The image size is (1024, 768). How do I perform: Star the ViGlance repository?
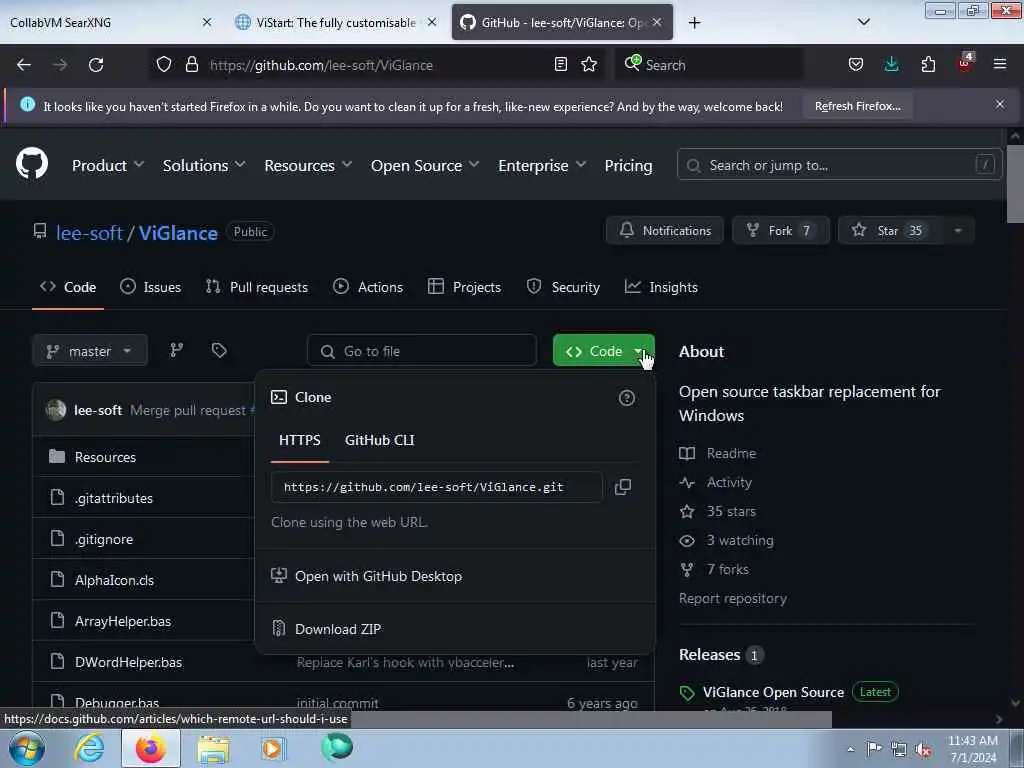[x=891, y=231]
